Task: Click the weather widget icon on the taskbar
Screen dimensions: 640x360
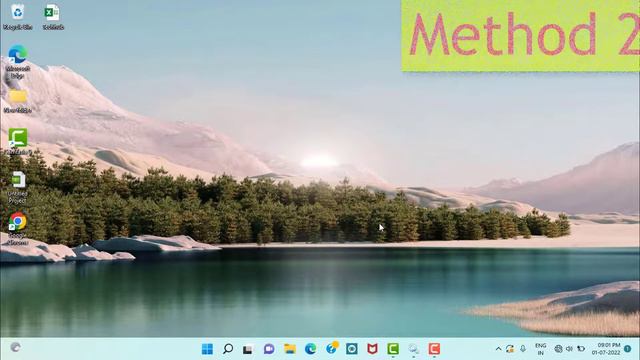Action: 16,347
